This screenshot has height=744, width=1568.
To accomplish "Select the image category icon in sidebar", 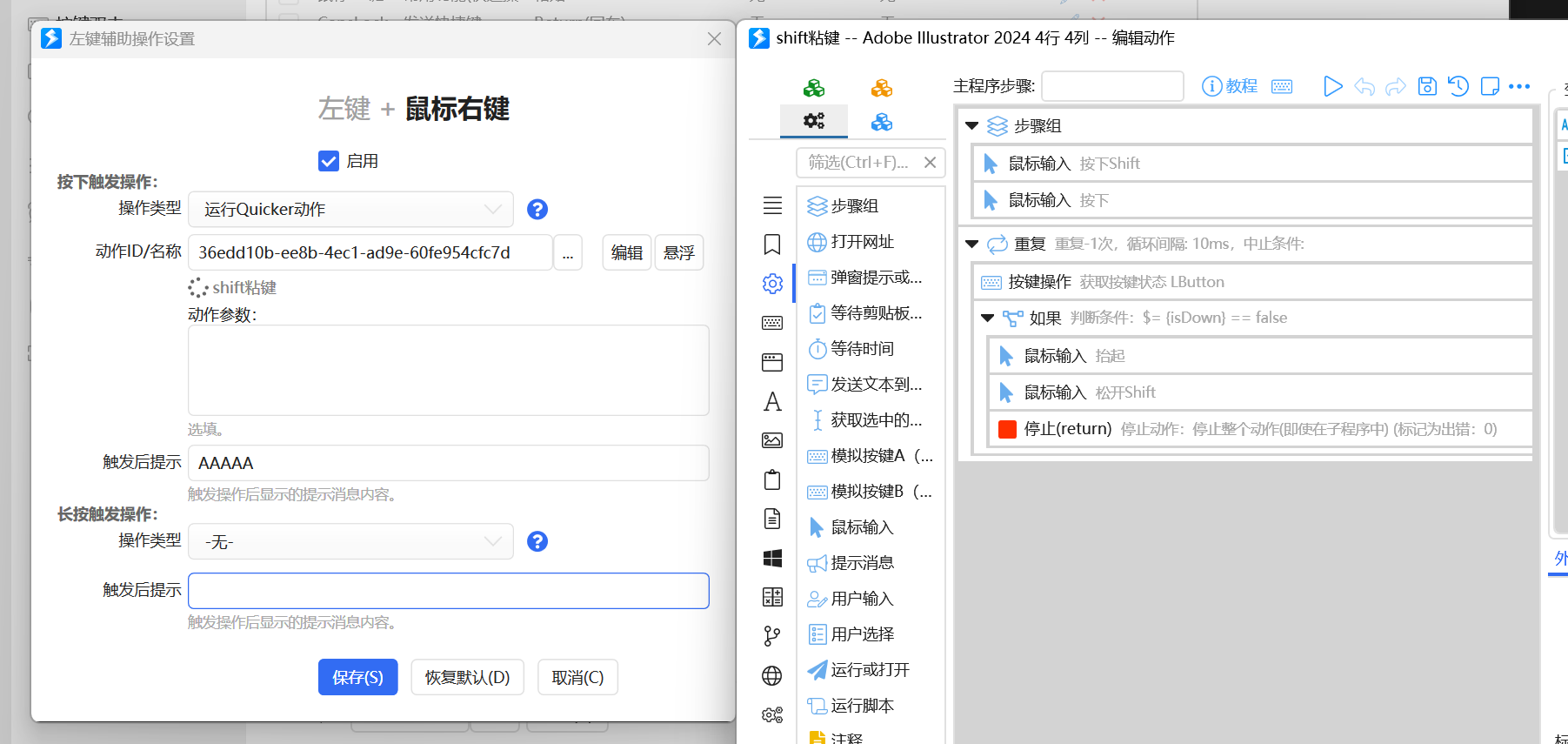I will pos(772,440).
